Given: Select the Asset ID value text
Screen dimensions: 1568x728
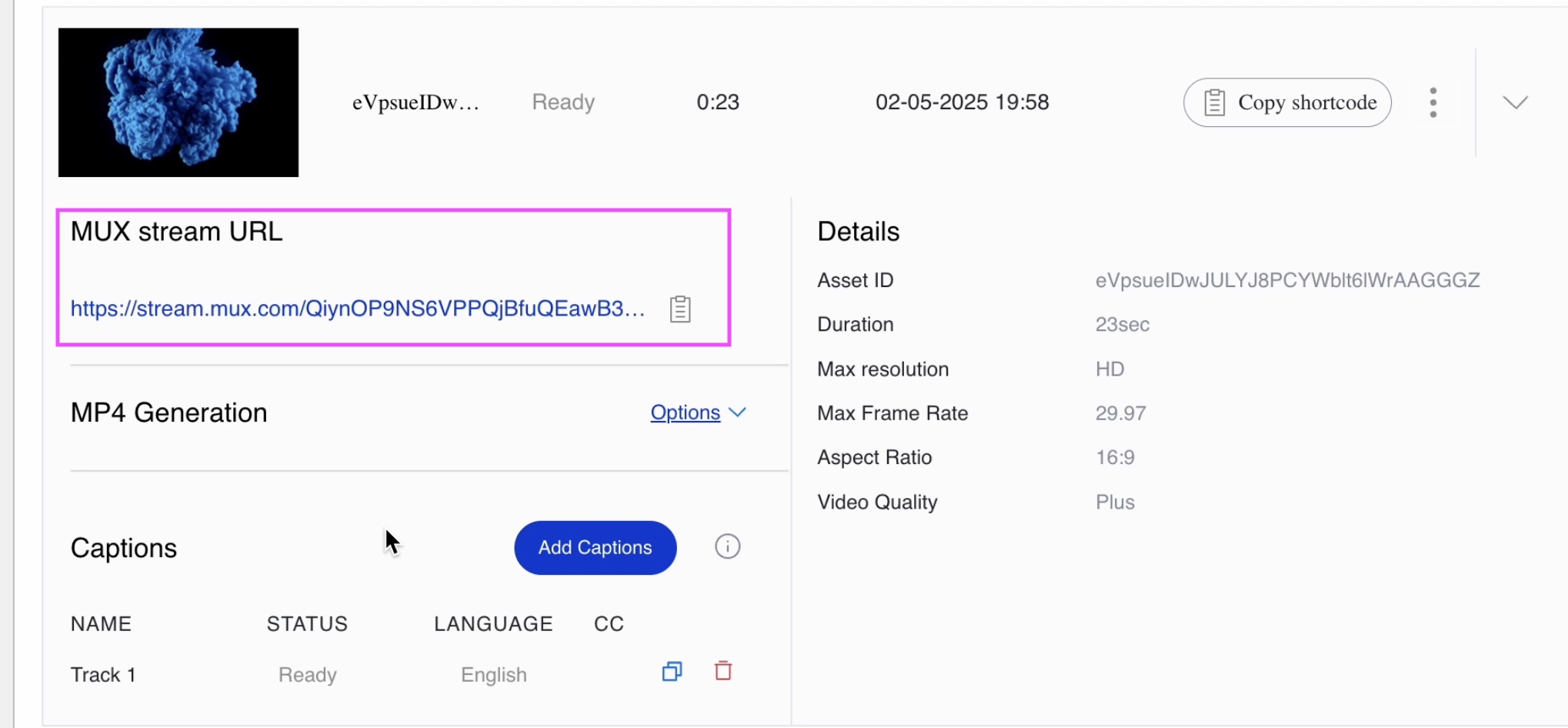Looking at the screenshot, I should coord(1287,280).
